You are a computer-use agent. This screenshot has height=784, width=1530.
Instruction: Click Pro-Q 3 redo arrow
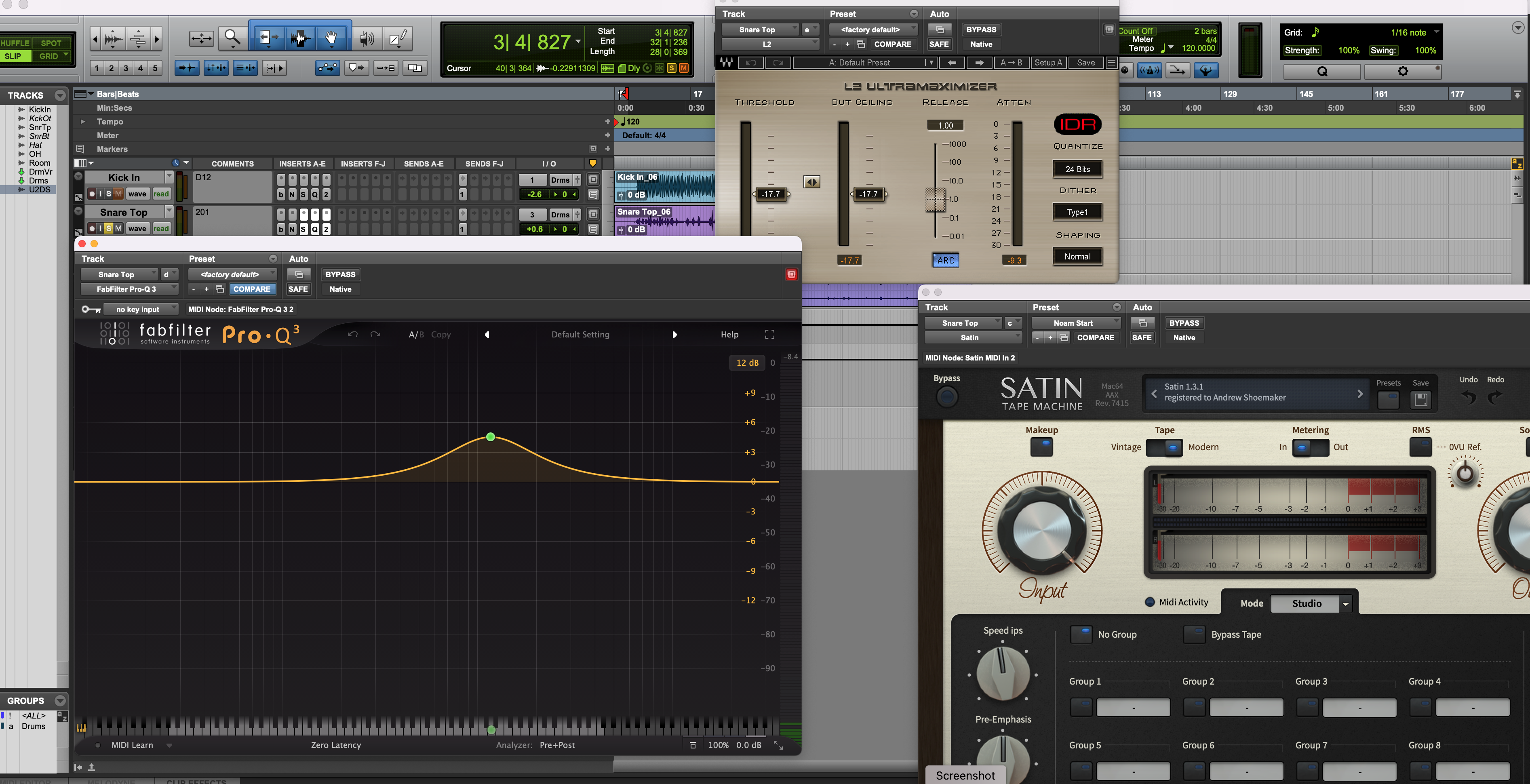click(x=375, y=334)
